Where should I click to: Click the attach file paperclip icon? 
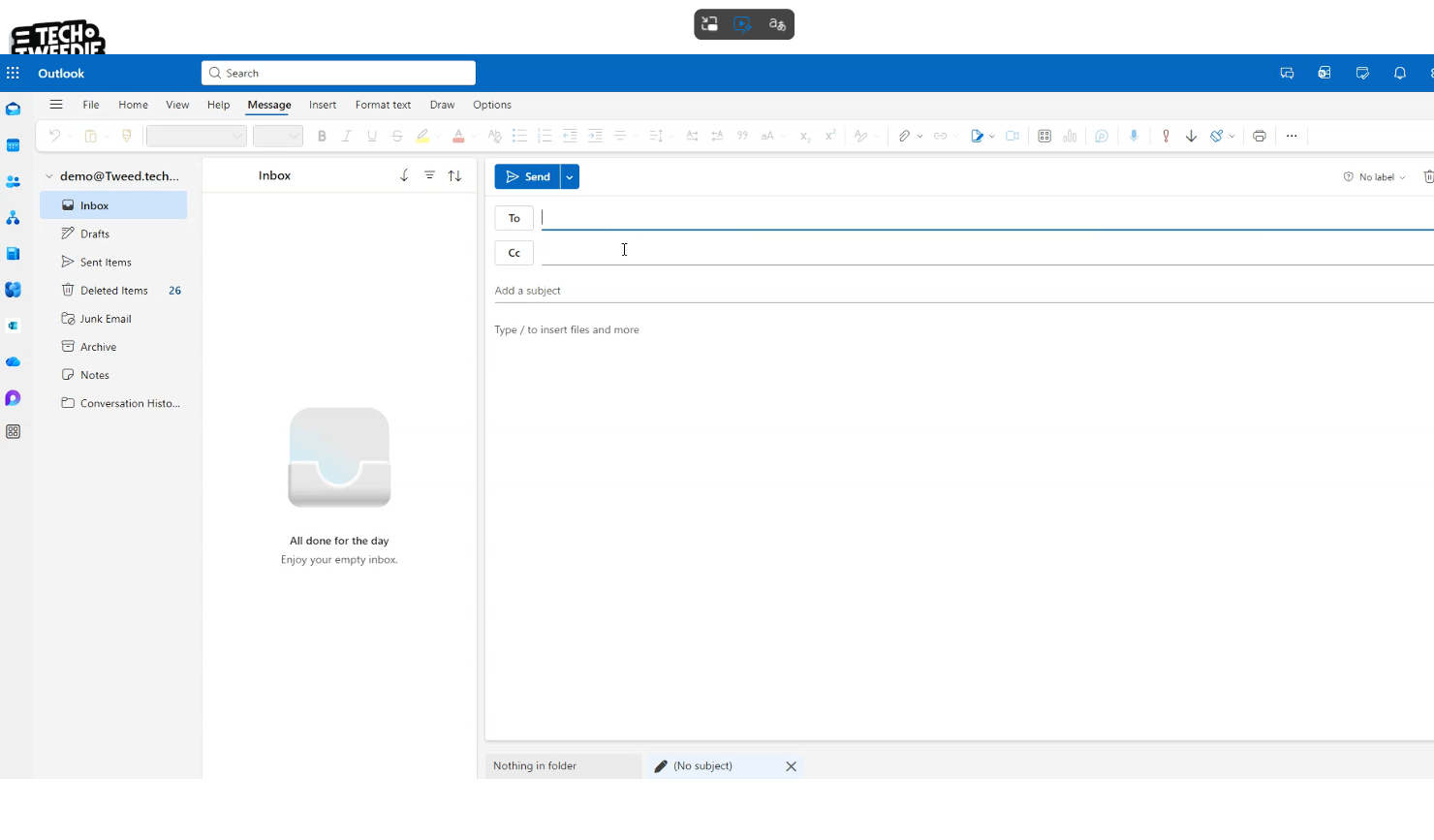(x=904, y=137)
